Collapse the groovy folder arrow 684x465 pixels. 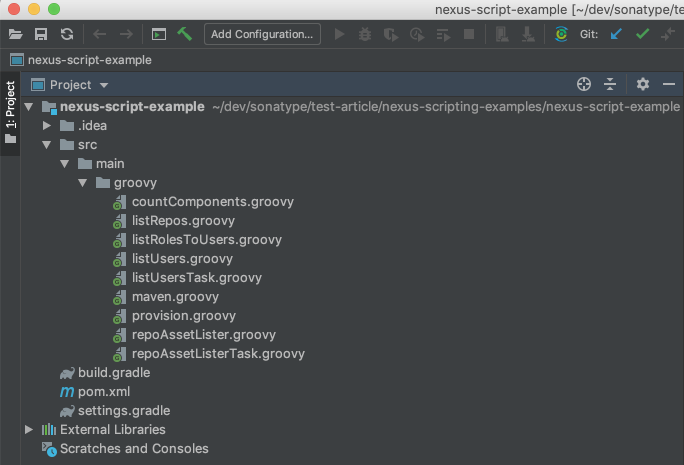tap(82, 183)
